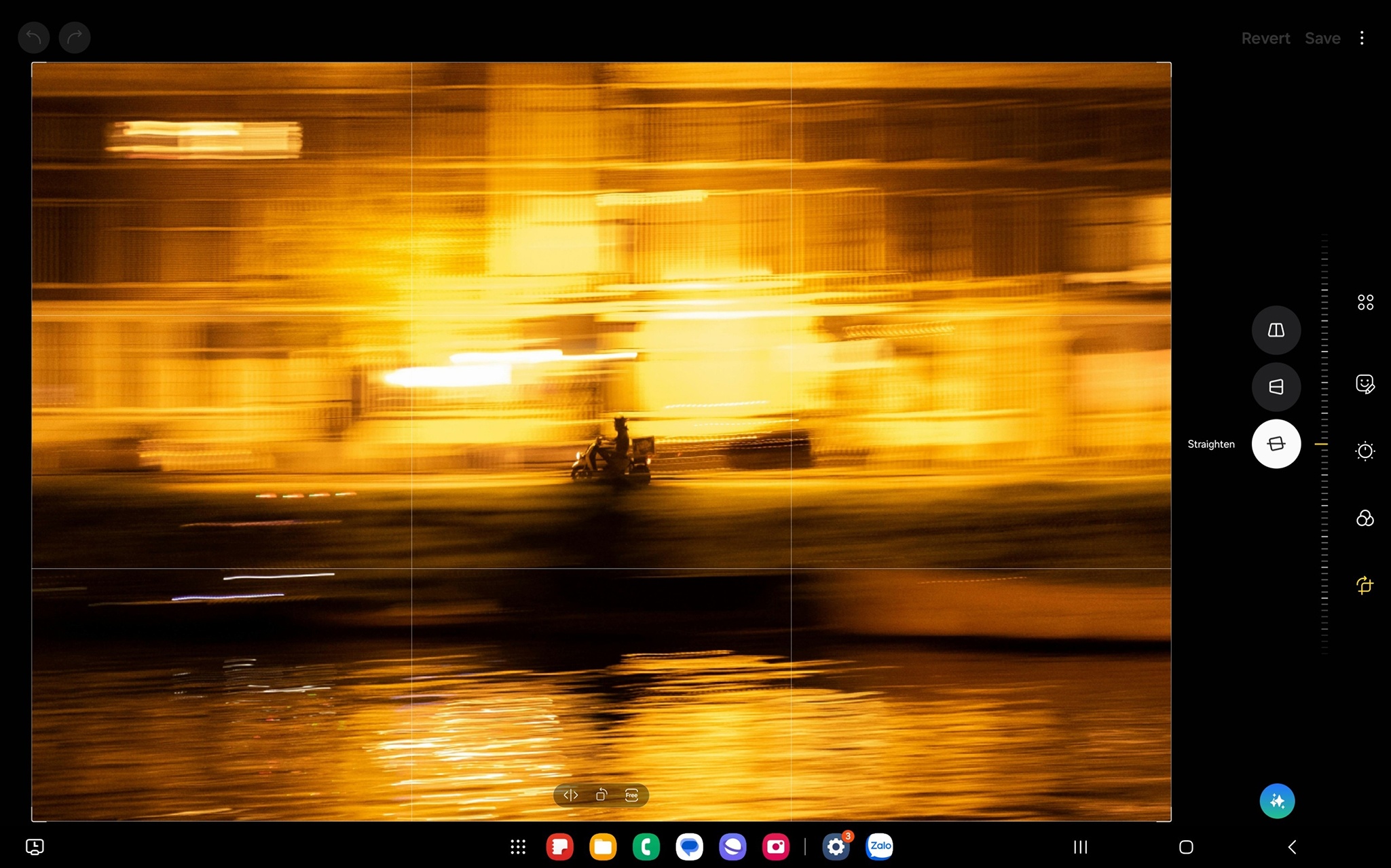
Task: Select the Straighten tool button
Action: click(1276, 444)
